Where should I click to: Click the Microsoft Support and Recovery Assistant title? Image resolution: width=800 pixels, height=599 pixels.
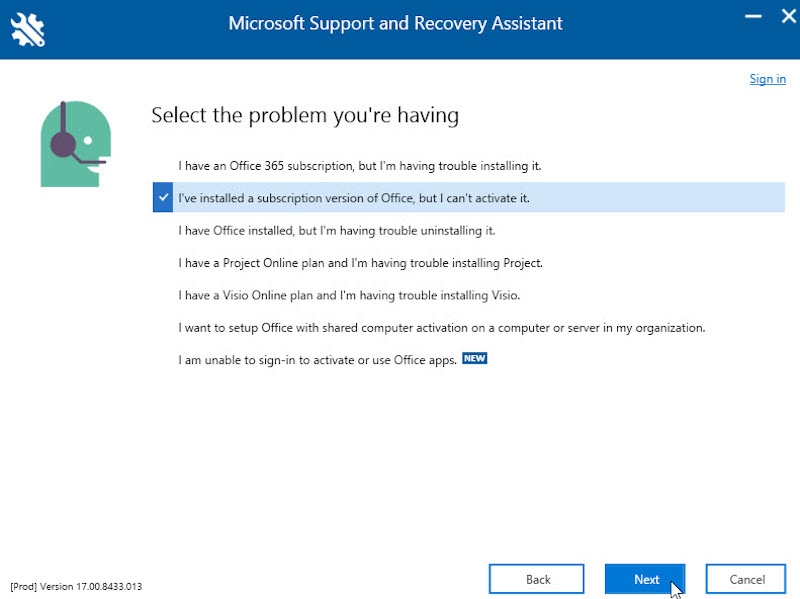(395, 23)
